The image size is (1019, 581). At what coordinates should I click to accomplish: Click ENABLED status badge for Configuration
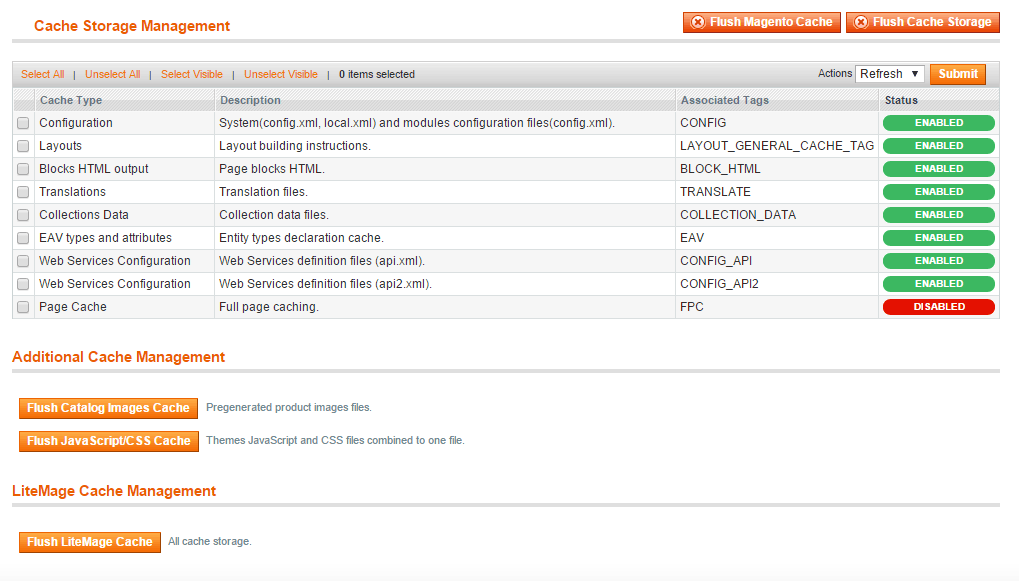[x=938, y=123]
